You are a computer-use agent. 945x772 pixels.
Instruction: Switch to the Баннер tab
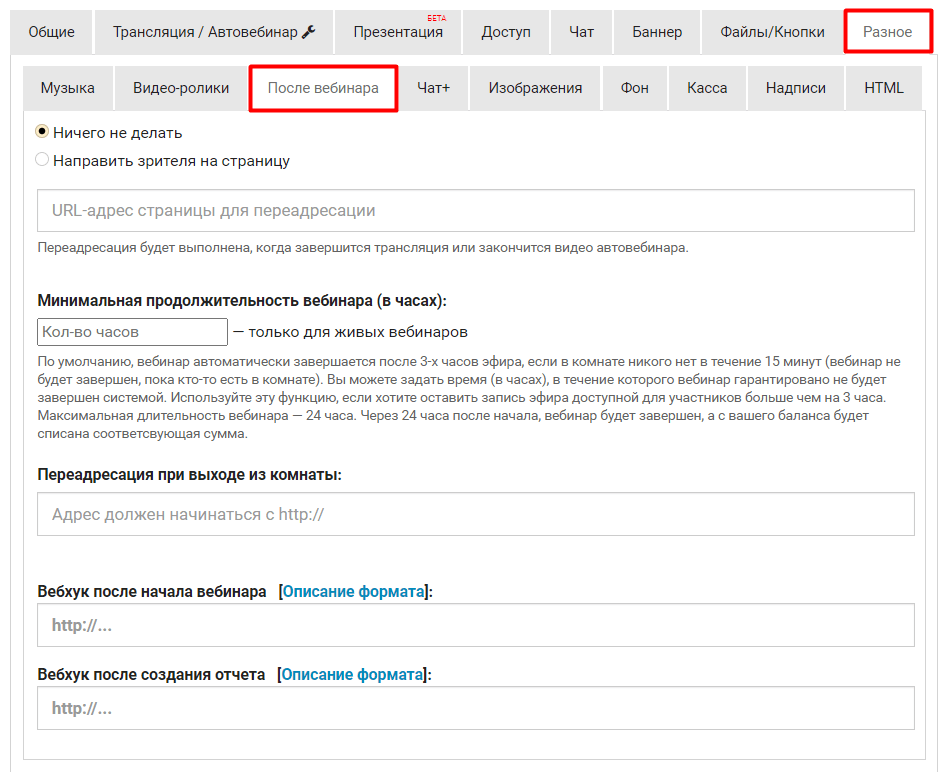point(657,32)
